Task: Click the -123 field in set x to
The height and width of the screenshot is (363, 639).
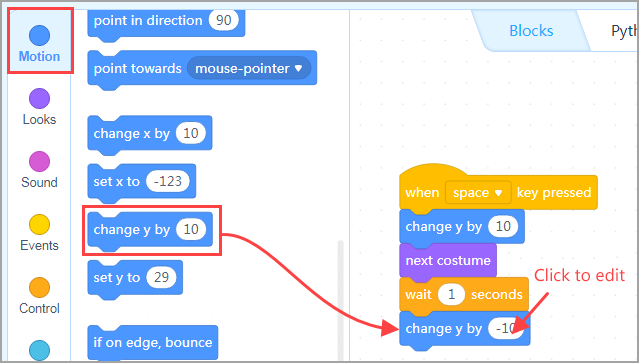Action: 168,181
